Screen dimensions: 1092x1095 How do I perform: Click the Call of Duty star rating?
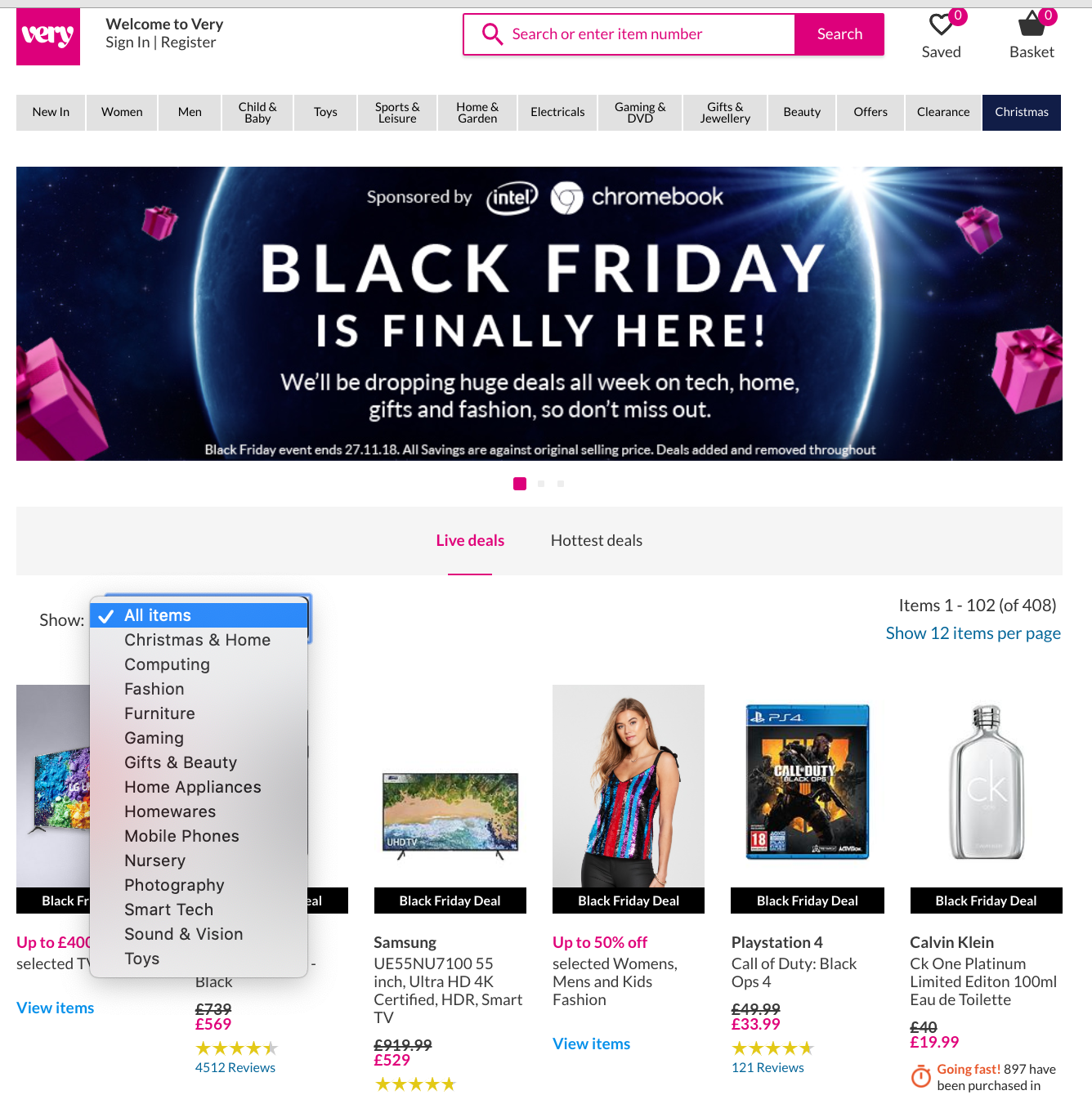[x=772, y=1048]
